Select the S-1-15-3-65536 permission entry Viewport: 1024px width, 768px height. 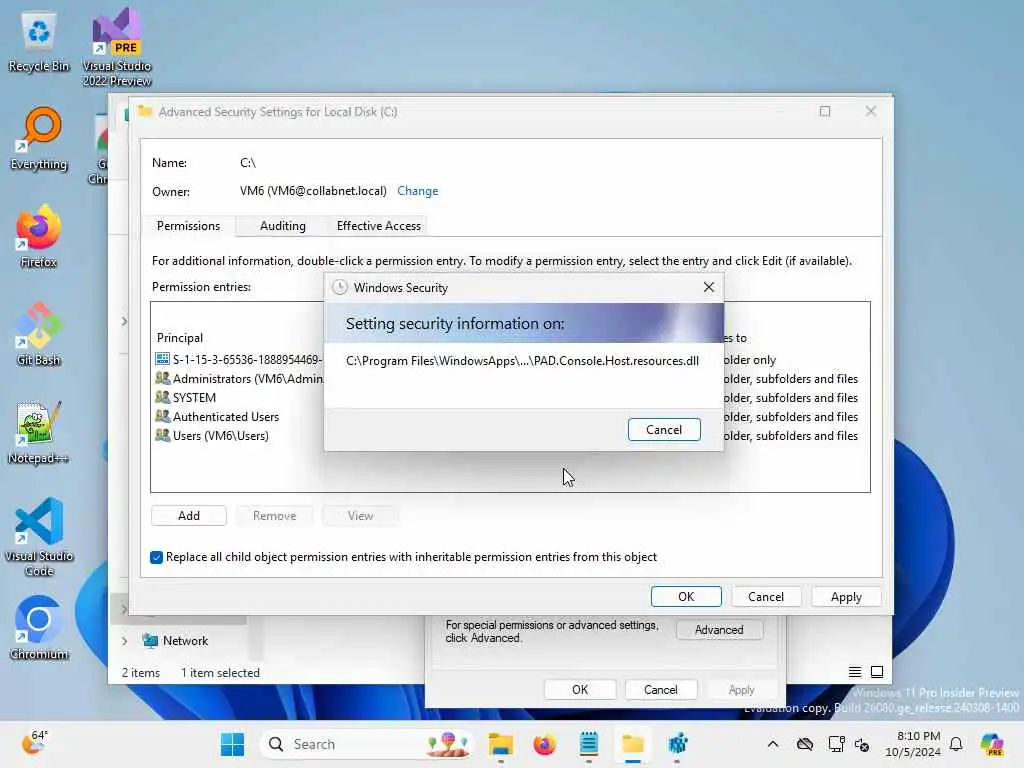pos(238,360)
